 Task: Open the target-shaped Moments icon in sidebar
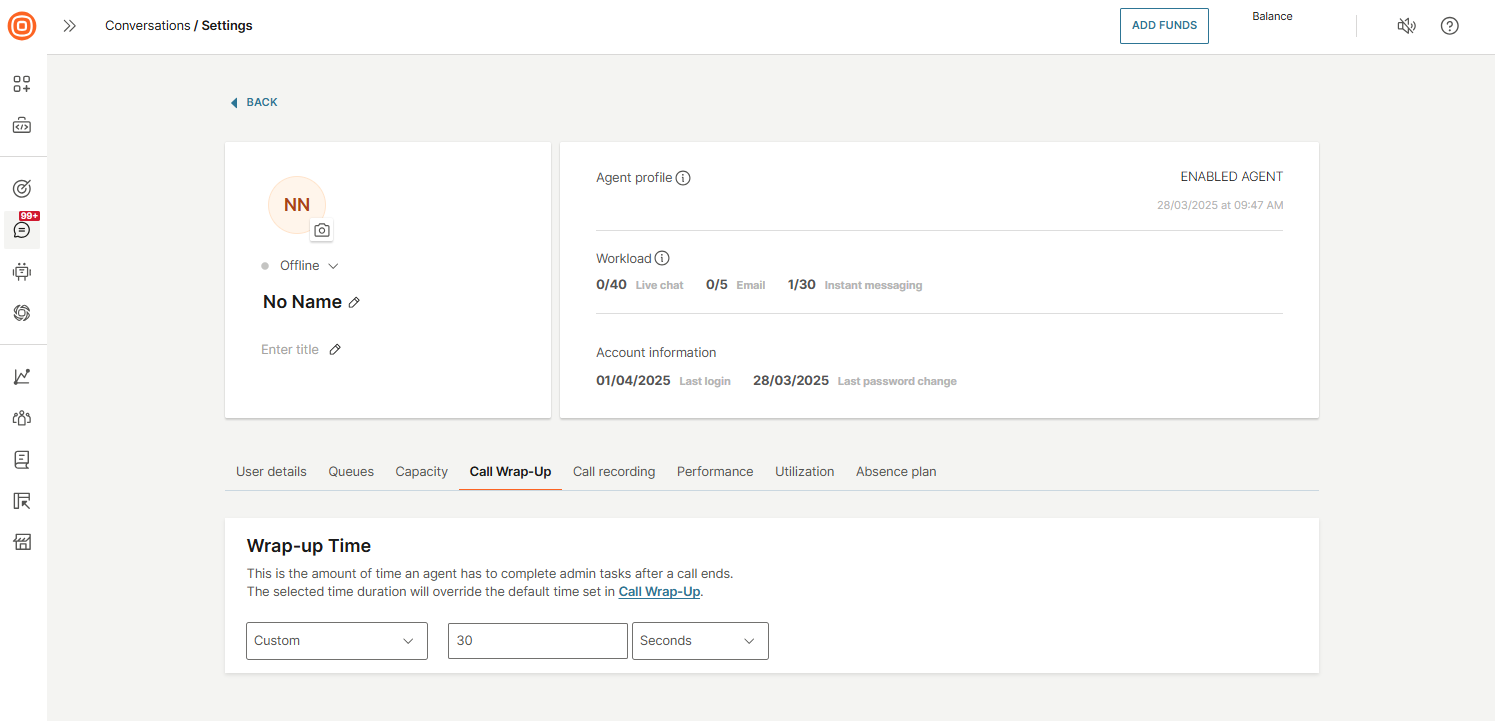pyautogui.click(x=22, y=188)
